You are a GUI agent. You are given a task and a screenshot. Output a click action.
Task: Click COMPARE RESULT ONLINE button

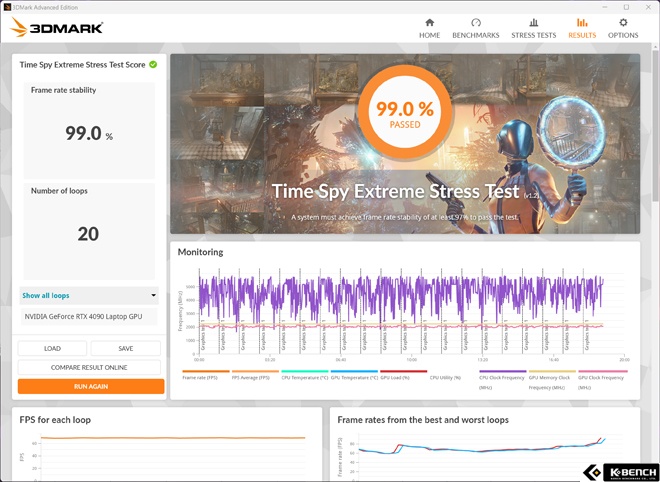[x=89, y=367]
